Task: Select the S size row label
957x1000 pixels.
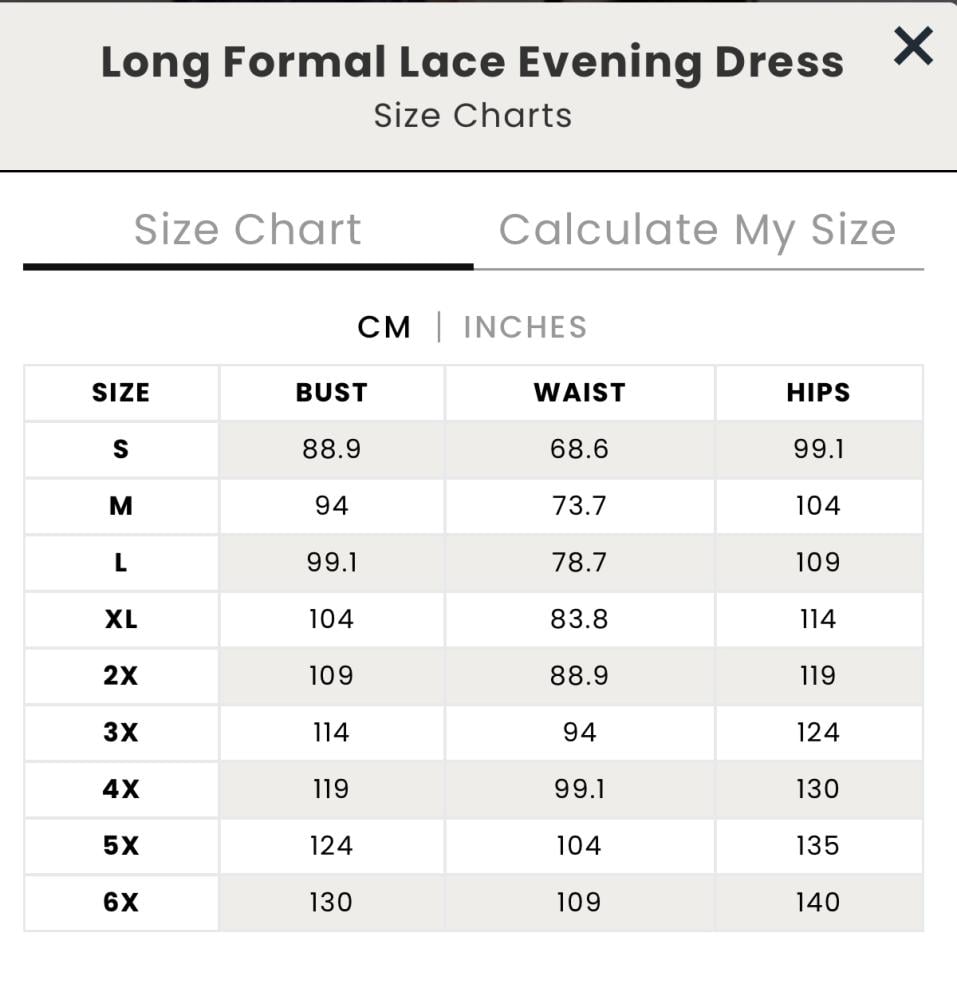Action: [121, 449]
